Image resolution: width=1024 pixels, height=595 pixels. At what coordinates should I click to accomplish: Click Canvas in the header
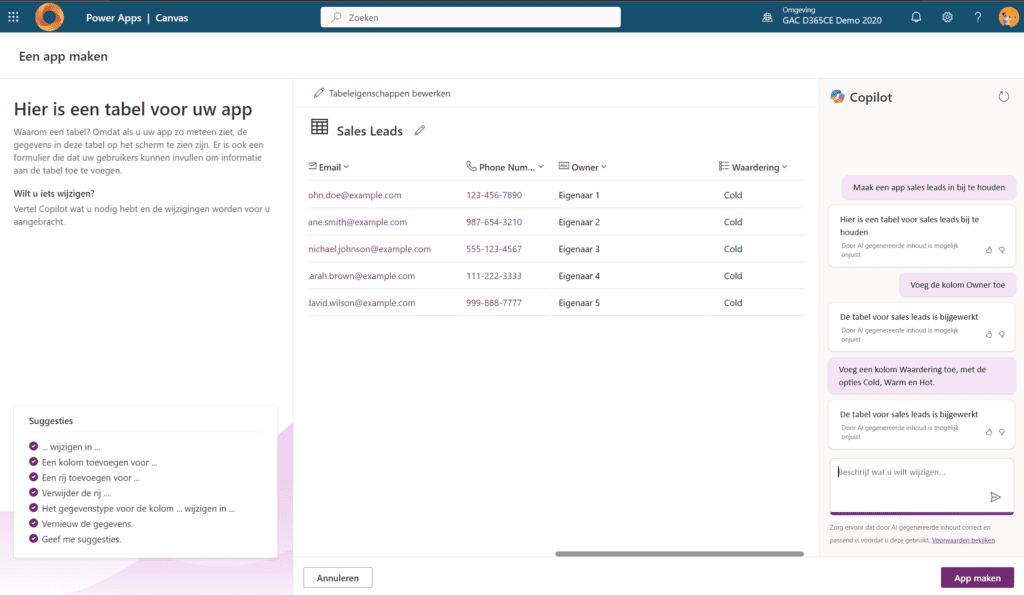click(172, 18)
